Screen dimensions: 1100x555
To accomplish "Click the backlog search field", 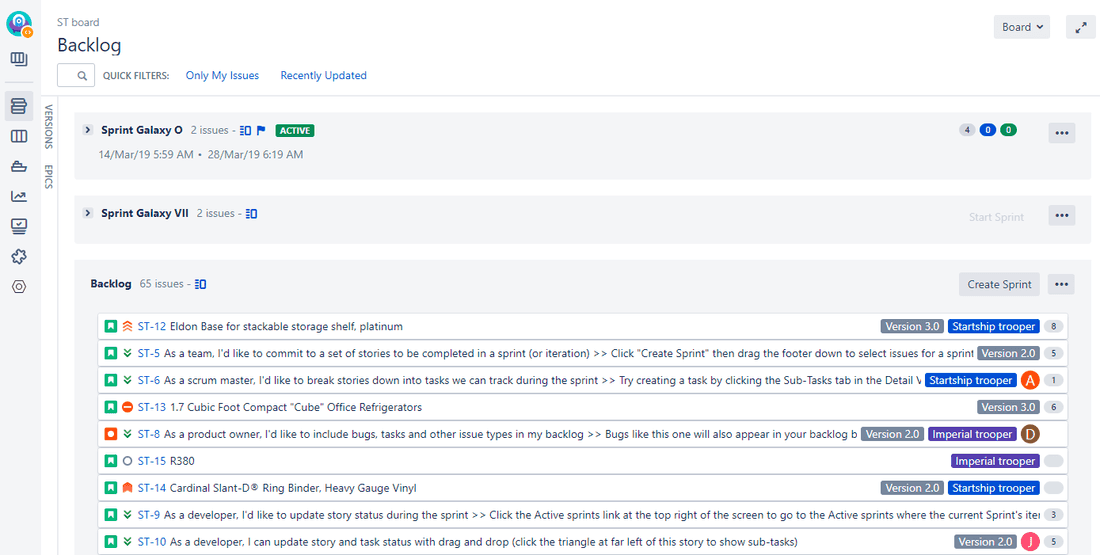I will pyautogui.click(x=76, y=76).
